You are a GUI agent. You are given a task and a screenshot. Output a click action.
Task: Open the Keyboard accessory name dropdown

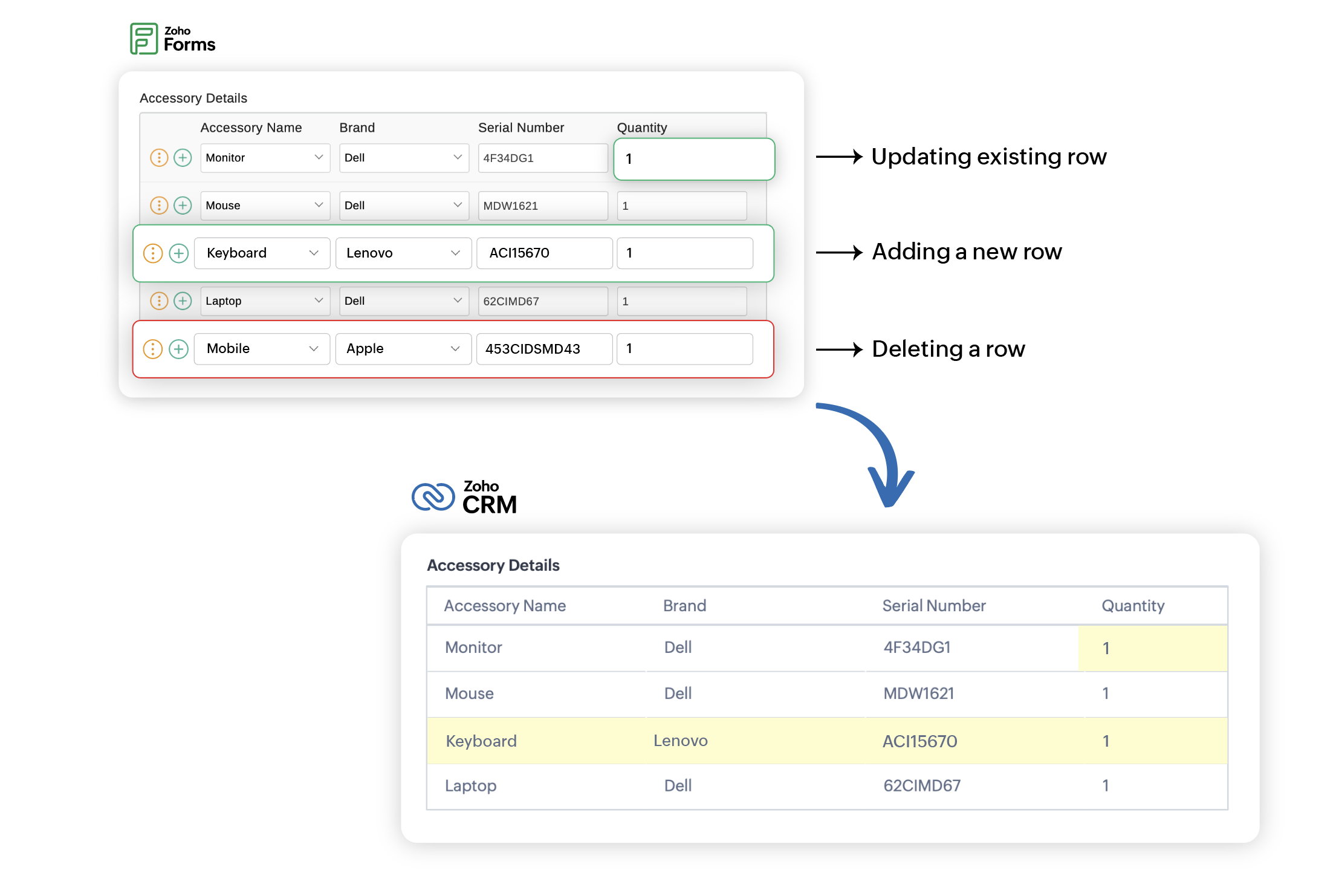(262, 253)
